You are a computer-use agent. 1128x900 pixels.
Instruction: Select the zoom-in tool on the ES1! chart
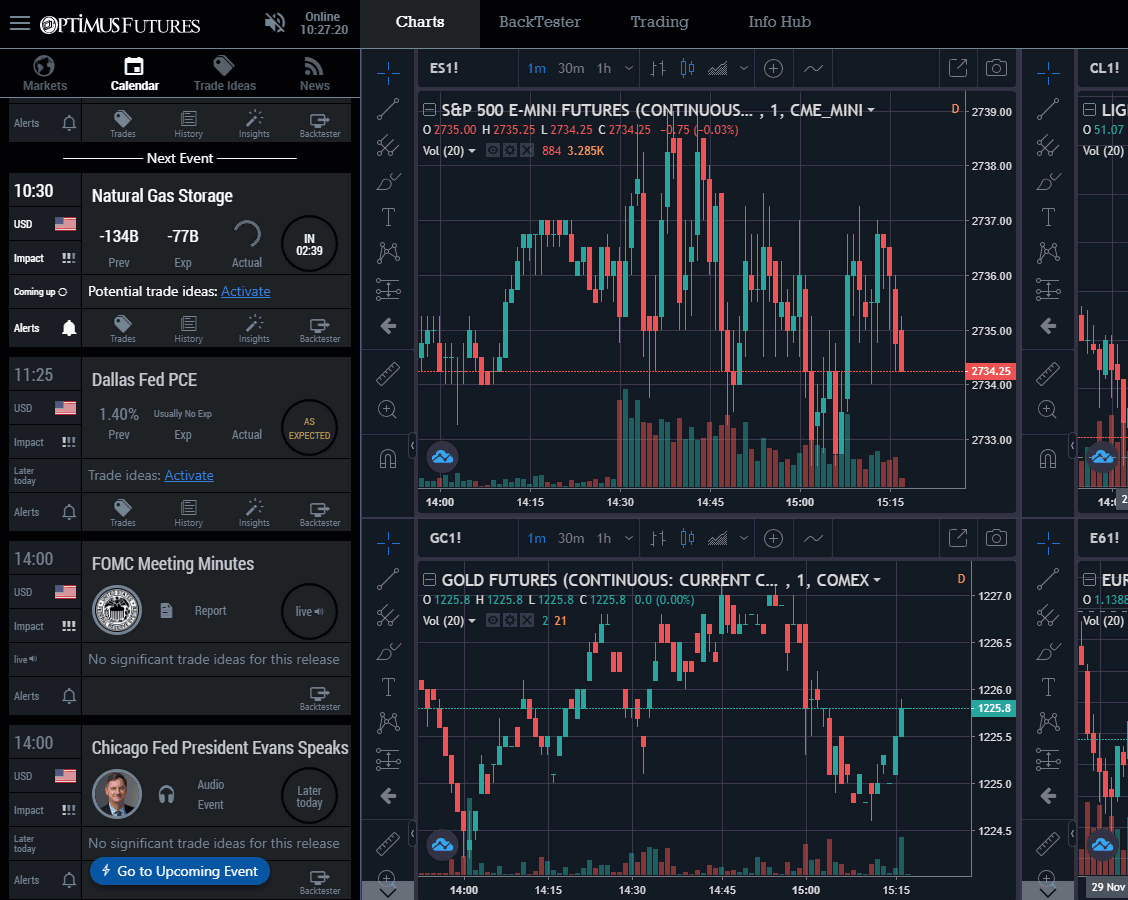click(388, 410)
